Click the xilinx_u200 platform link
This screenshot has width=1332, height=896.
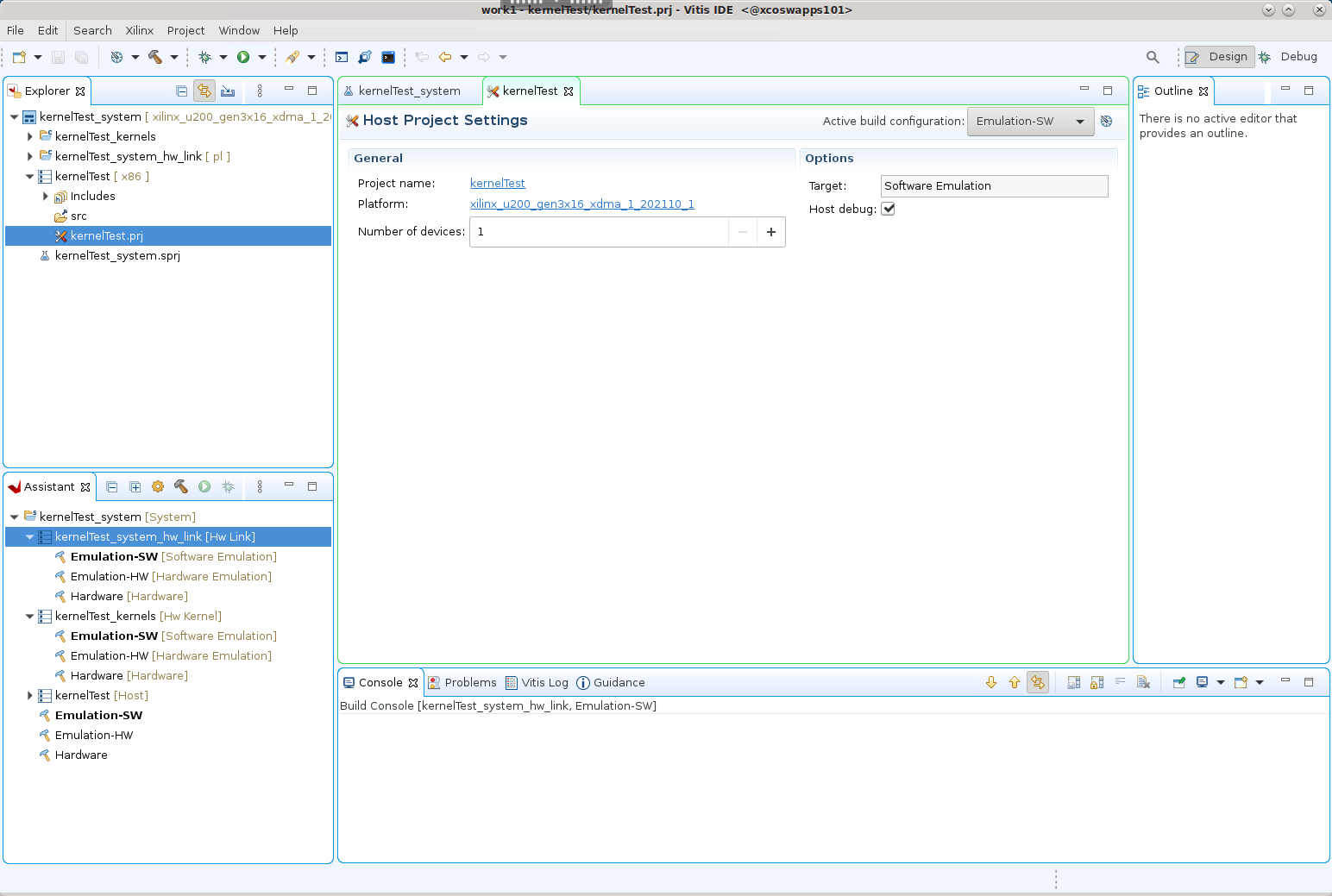[582, 204]
